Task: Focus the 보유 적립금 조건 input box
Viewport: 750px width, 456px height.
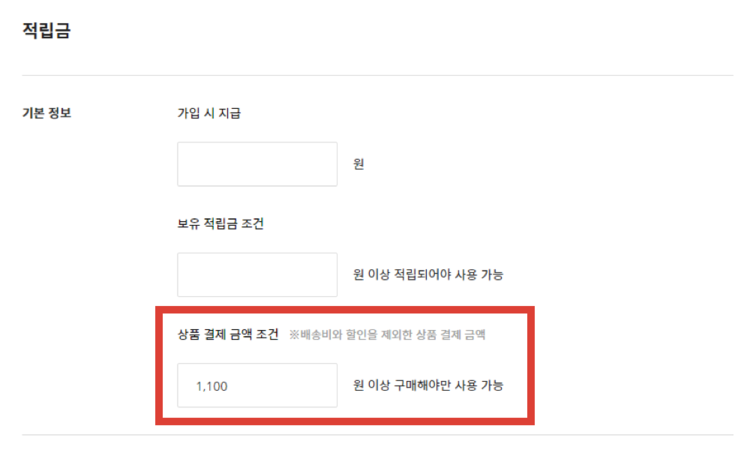Action: pos(257,275)
